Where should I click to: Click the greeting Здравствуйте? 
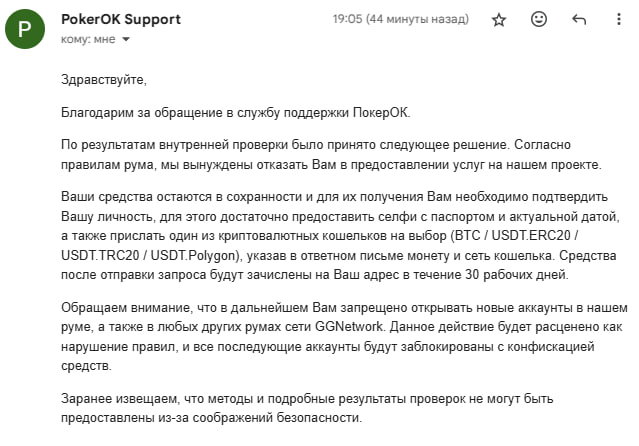(x=103, y=79)
